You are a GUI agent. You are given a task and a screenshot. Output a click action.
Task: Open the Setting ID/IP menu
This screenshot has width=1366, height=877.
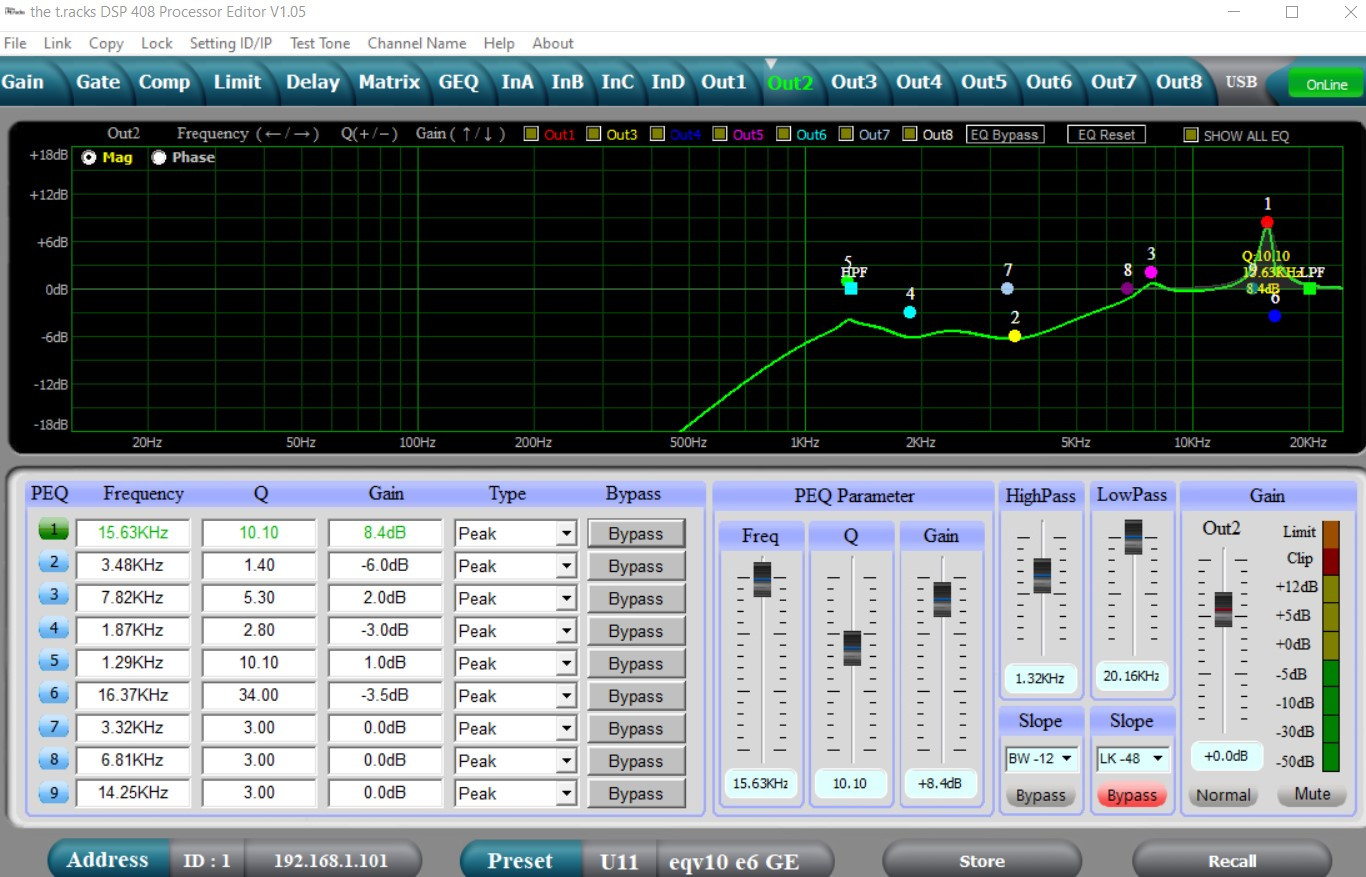pos(230,43)
